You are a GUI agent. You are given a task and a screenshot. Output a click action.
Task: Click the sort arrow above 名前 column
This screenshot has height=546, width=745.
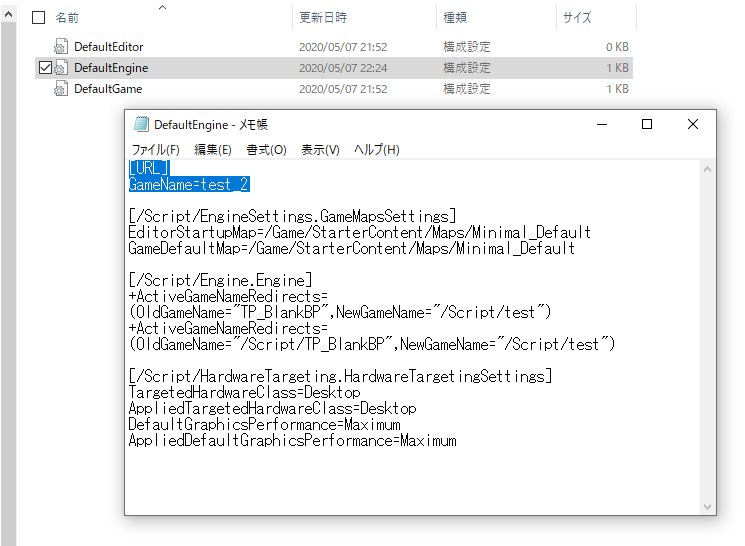tap(162, 7)
